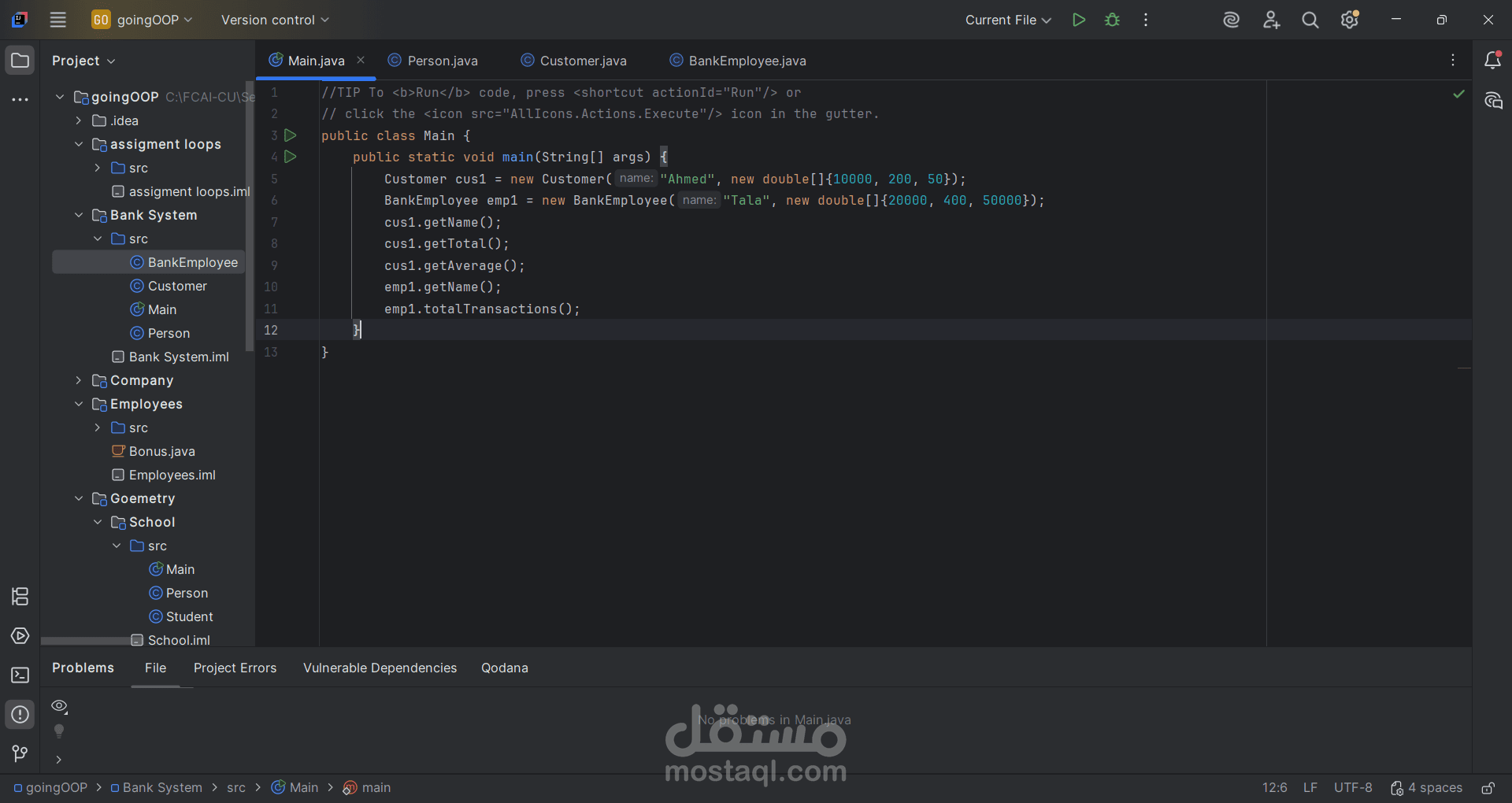
Task: Toggle the Project tool window folder icon
Action: tap(20, 61)
